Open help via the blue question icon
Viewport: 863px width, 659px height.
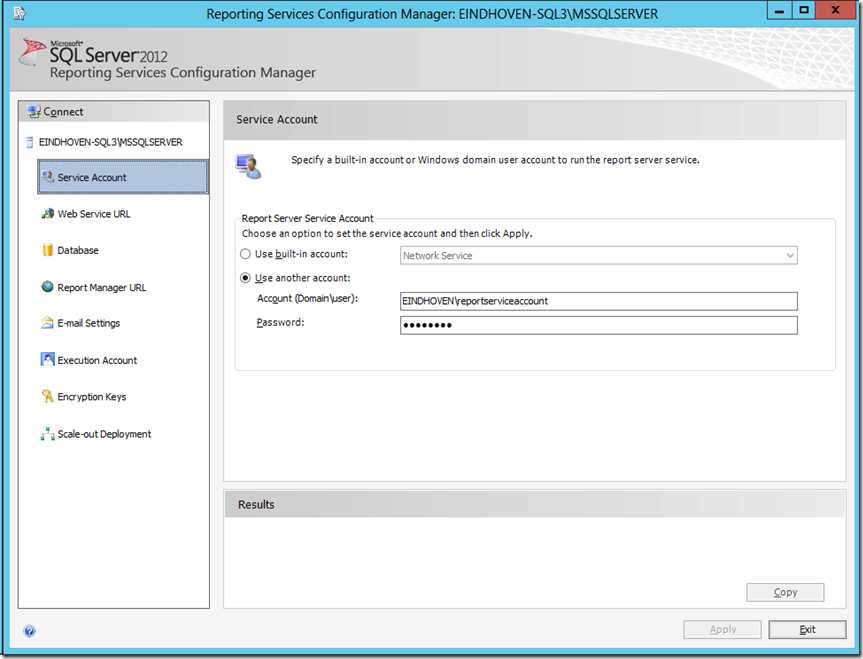coord(30,631)
